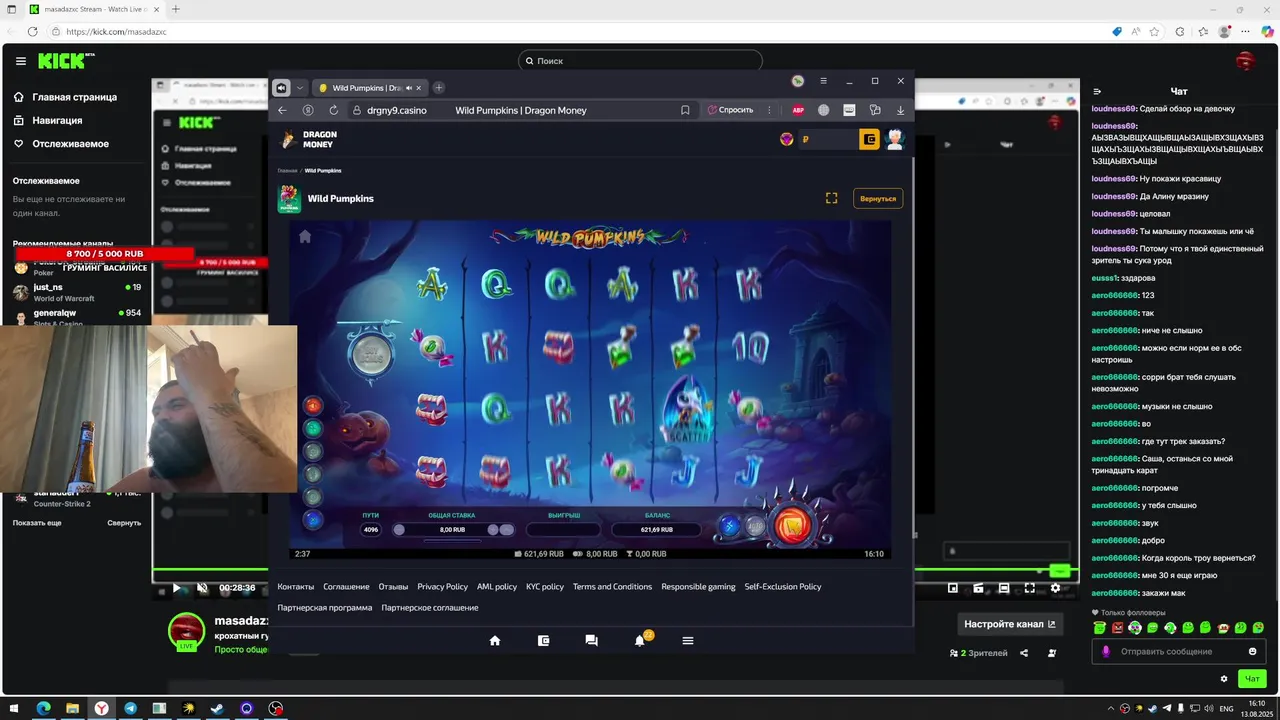Click the user avatar in Kick header
Viewport: 1280px width, 720px height.
point(1245,61)
